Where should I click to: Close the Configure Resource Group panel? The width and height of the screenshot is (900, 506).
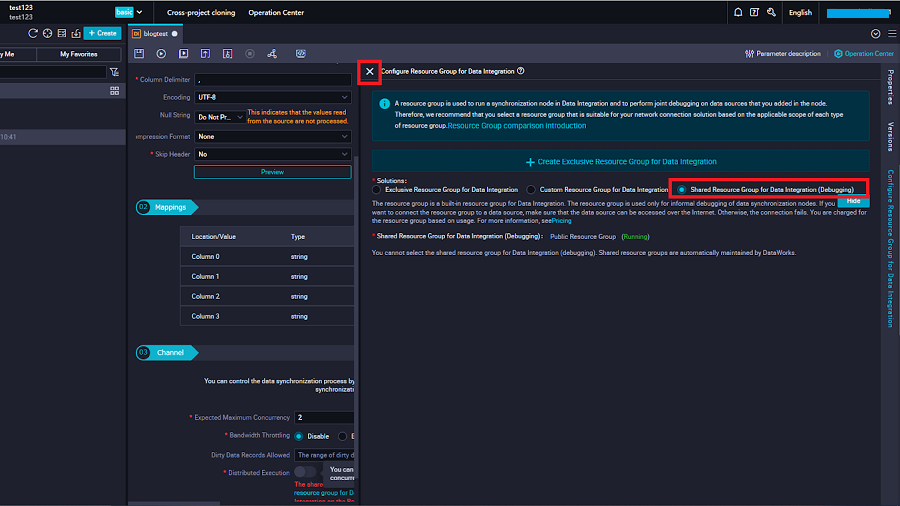pyautogui.click(x=370, y=72)
